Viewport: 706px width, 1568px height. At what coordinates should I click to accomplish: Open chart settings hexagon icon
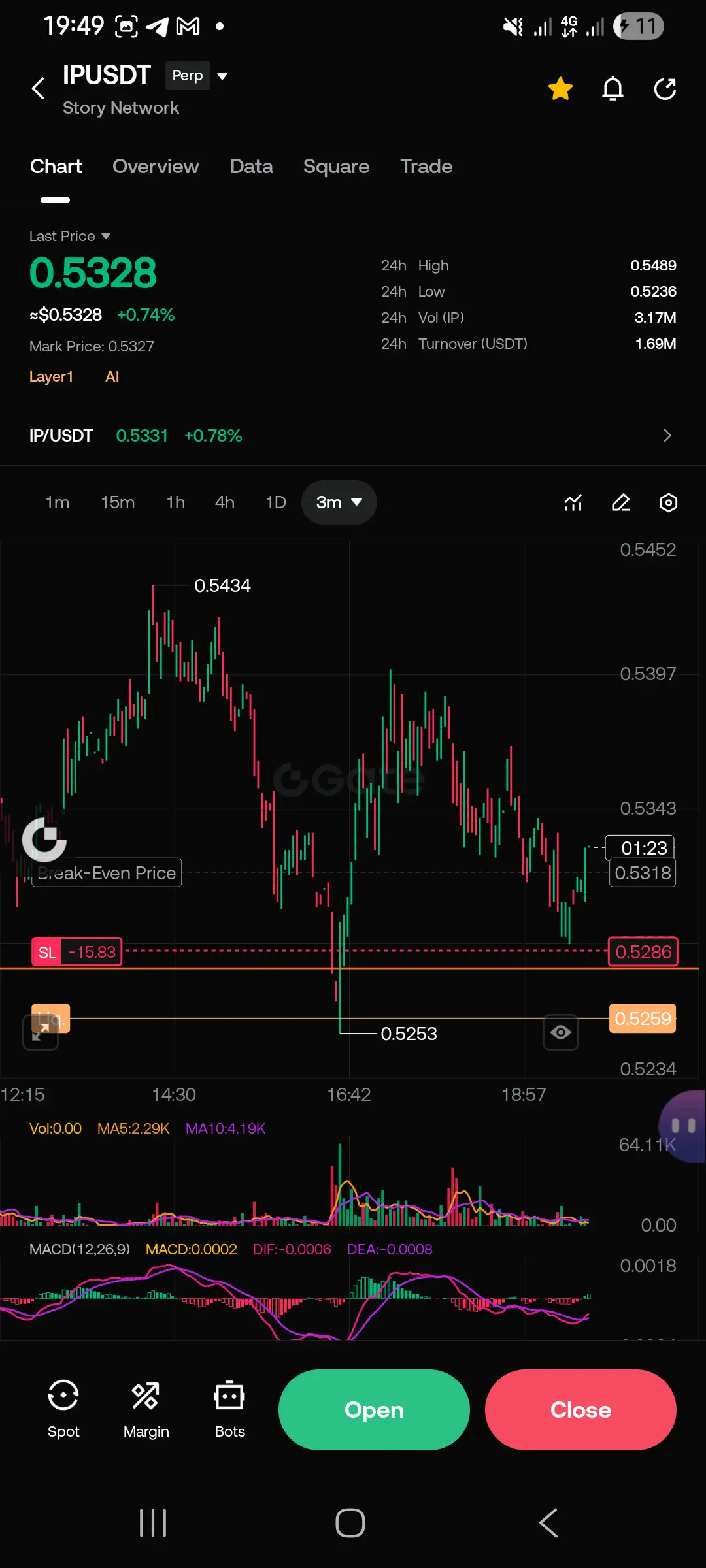[x=668, y=502]
